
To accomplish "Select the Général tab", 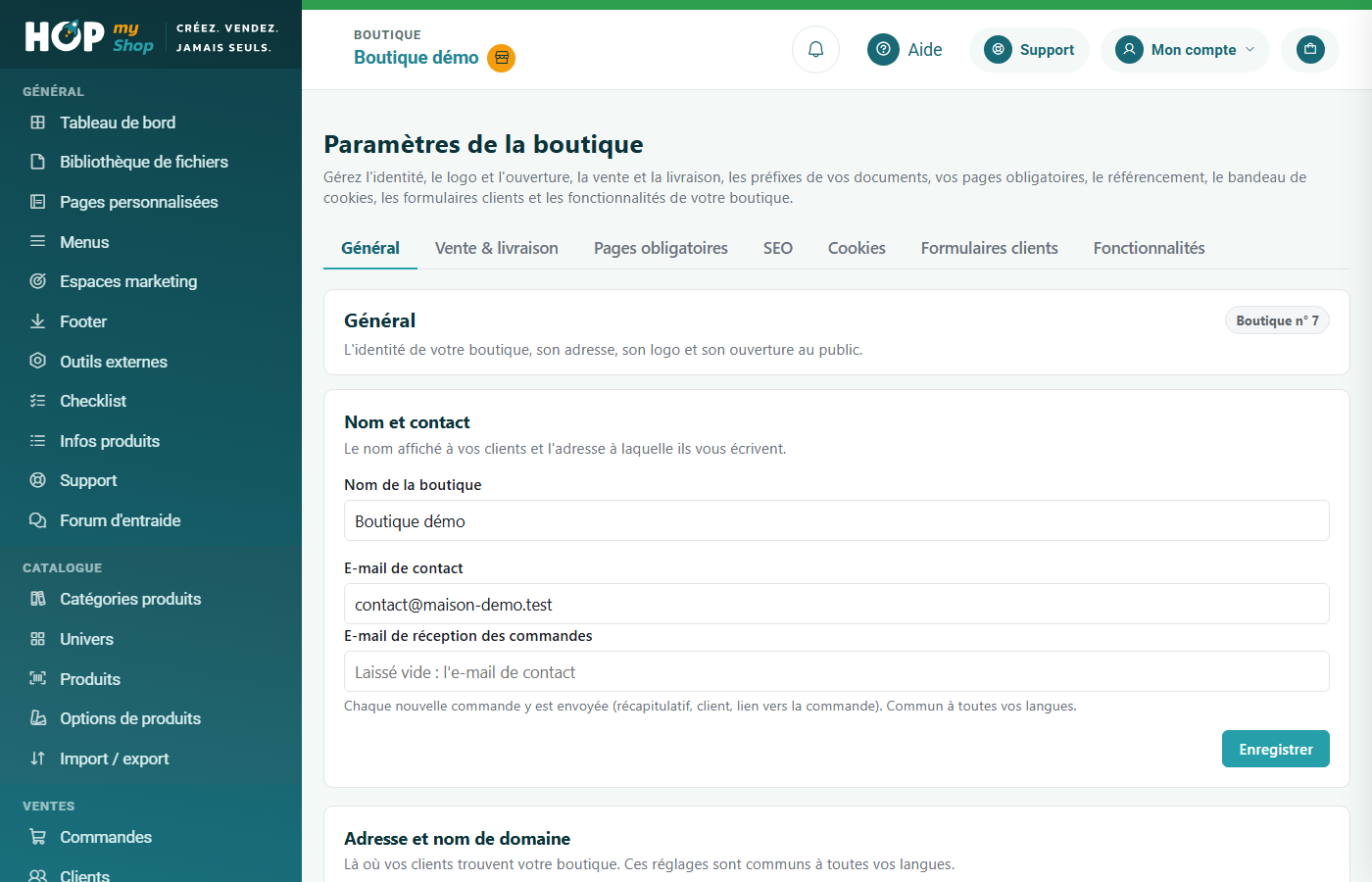I will [370, 248].
